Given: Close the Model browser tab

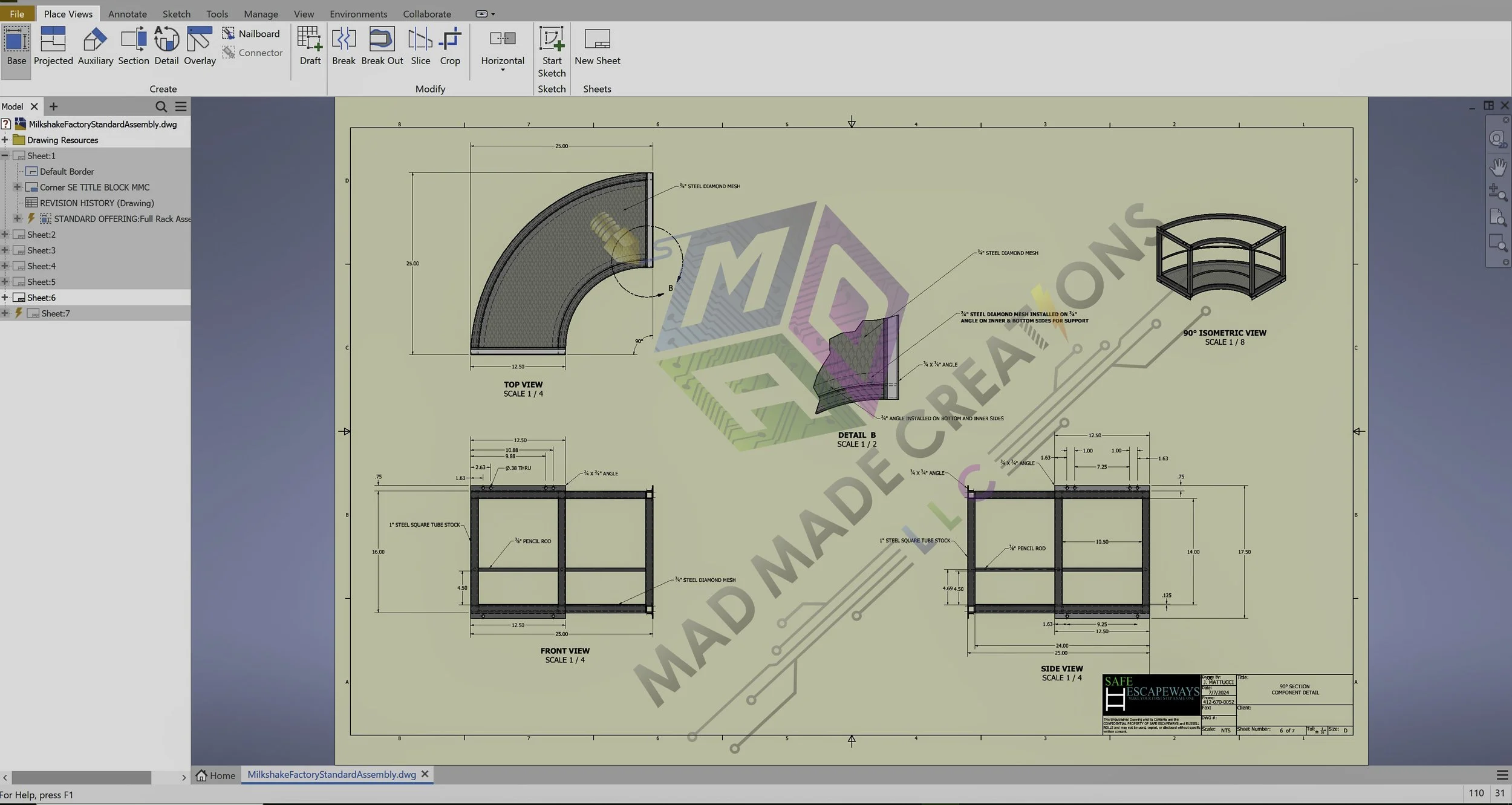Looking at the screenshot, I should 34,106.
